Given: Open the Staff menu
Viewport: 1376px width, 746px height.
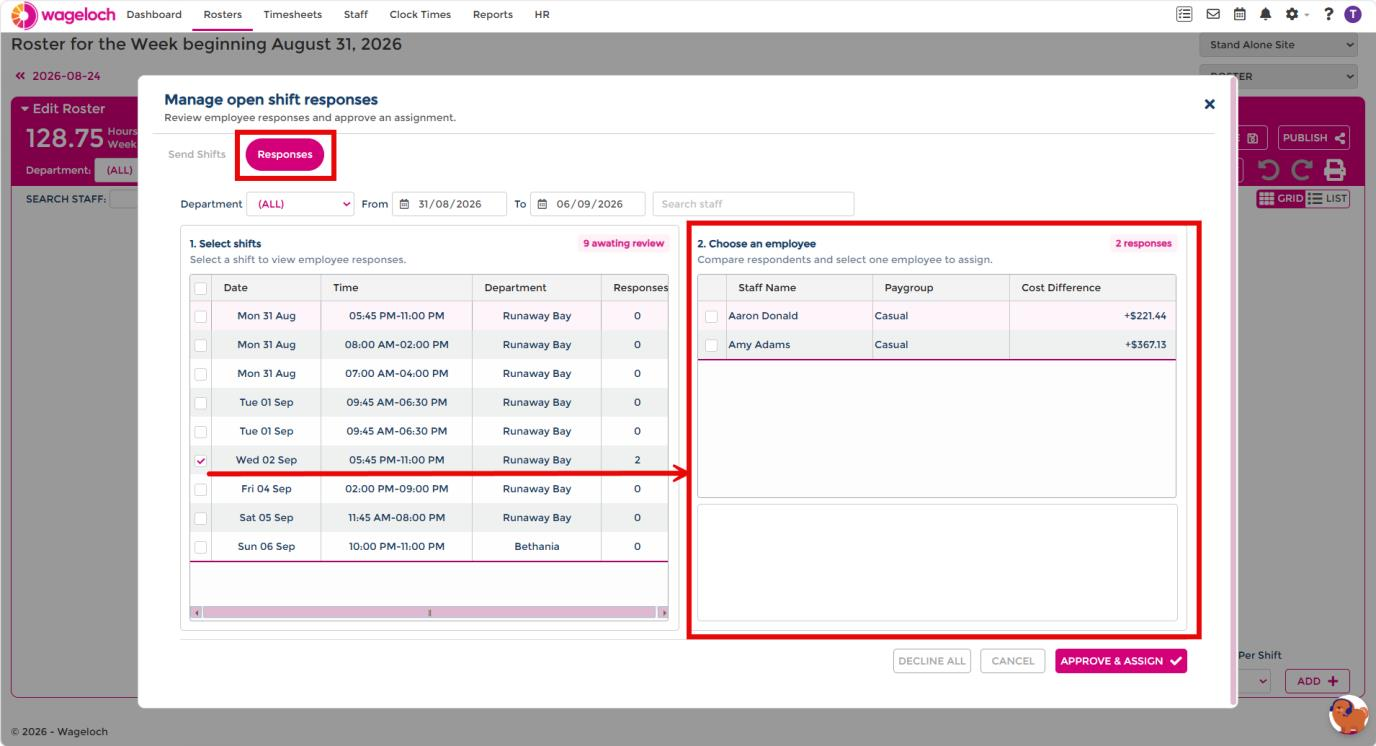Looking at the screenshot, I should (355, 14).
